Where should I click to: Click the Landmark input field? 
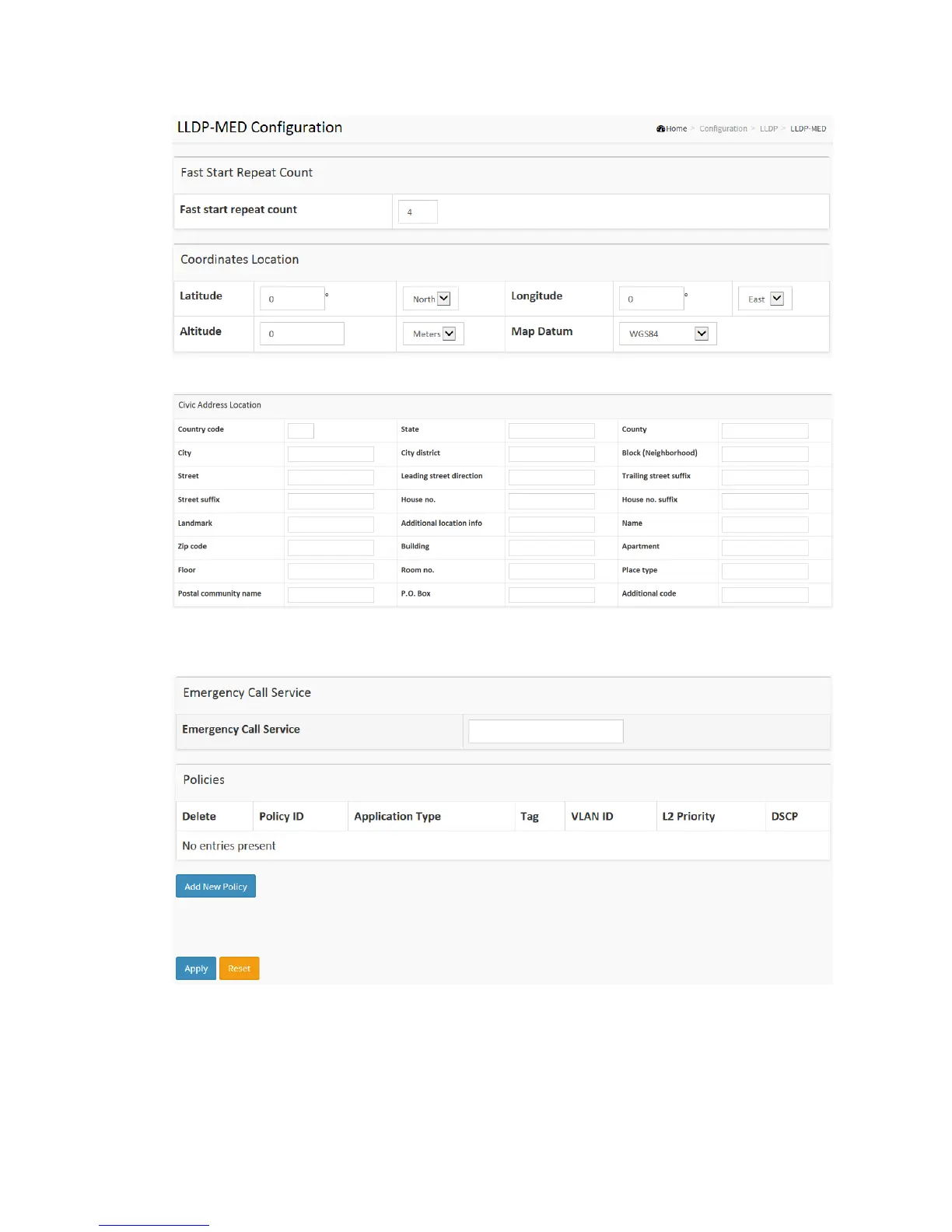pyautogui.click(x=331, y=524)
